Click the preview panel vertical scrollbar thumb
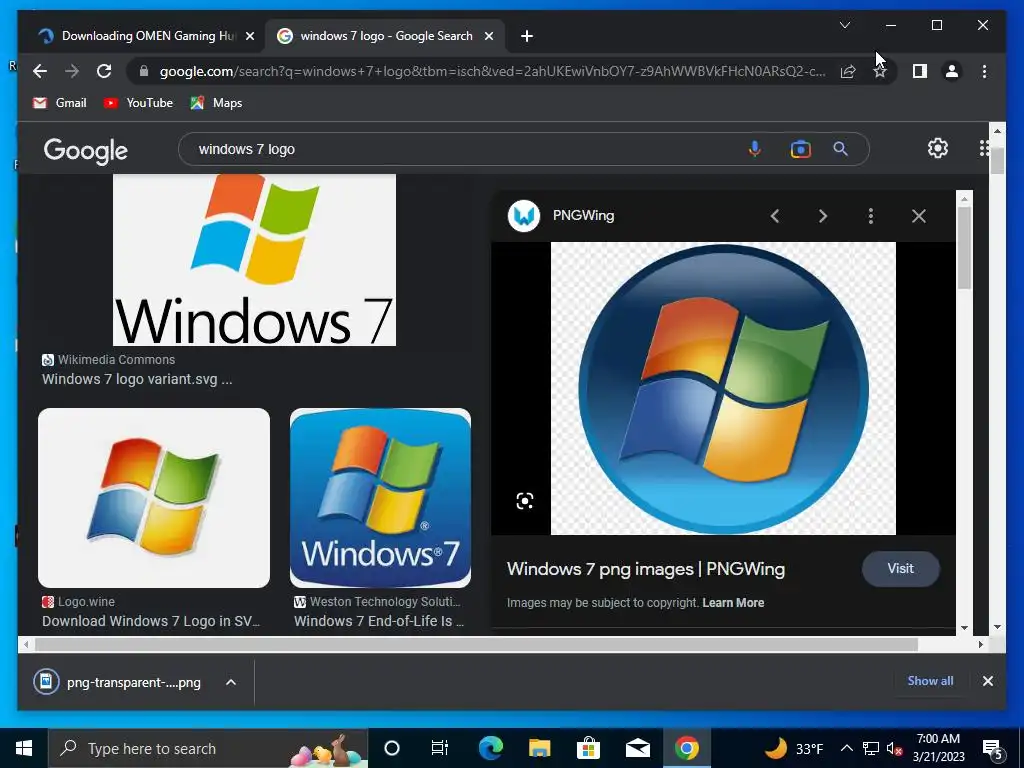 964,248
